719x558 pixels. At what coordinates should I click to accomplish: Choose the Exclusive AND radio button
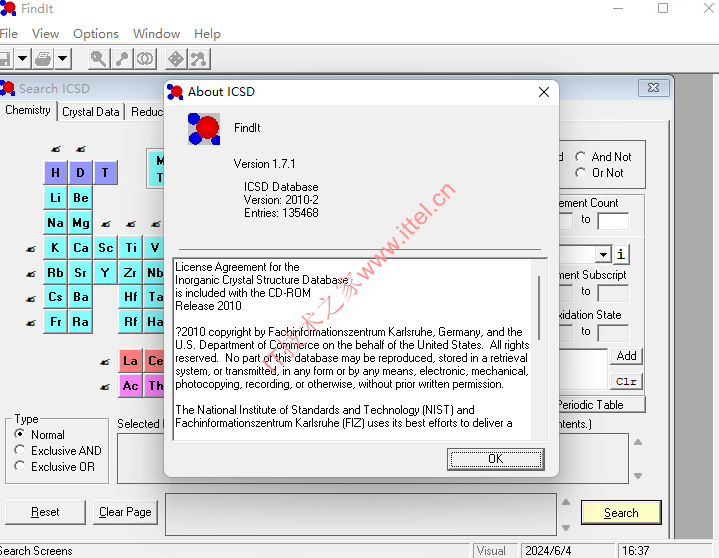coord(20,450)
